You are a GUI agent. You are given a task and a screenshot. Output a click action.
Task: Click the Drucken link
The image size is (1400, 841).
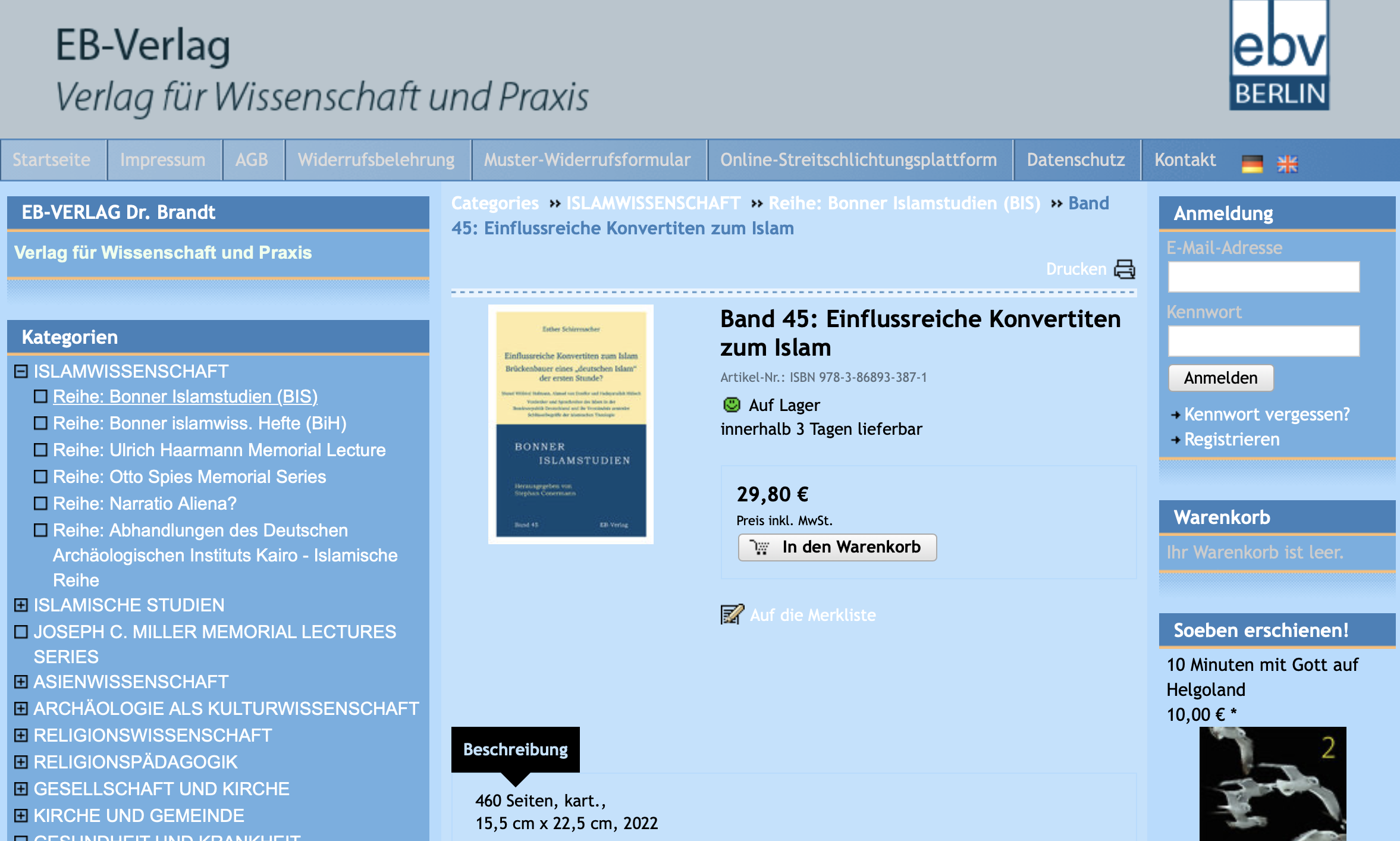[1076, 269]
